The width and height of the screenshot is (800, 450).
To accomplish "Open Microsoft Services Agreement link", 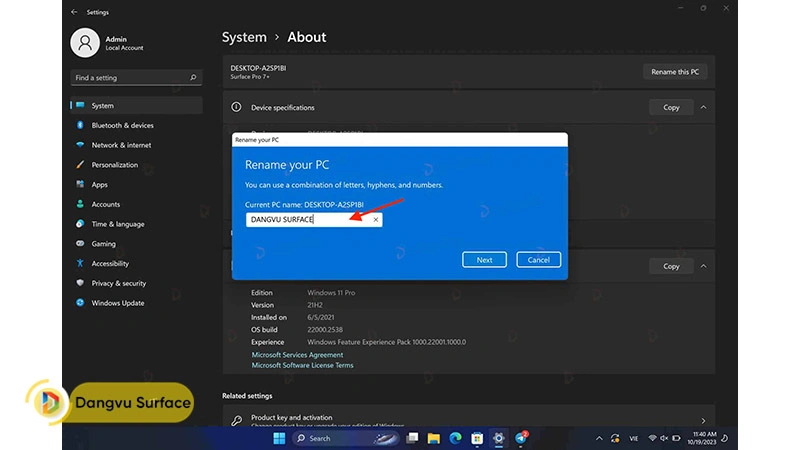I will pyautogui.click(x=297, y=355).
